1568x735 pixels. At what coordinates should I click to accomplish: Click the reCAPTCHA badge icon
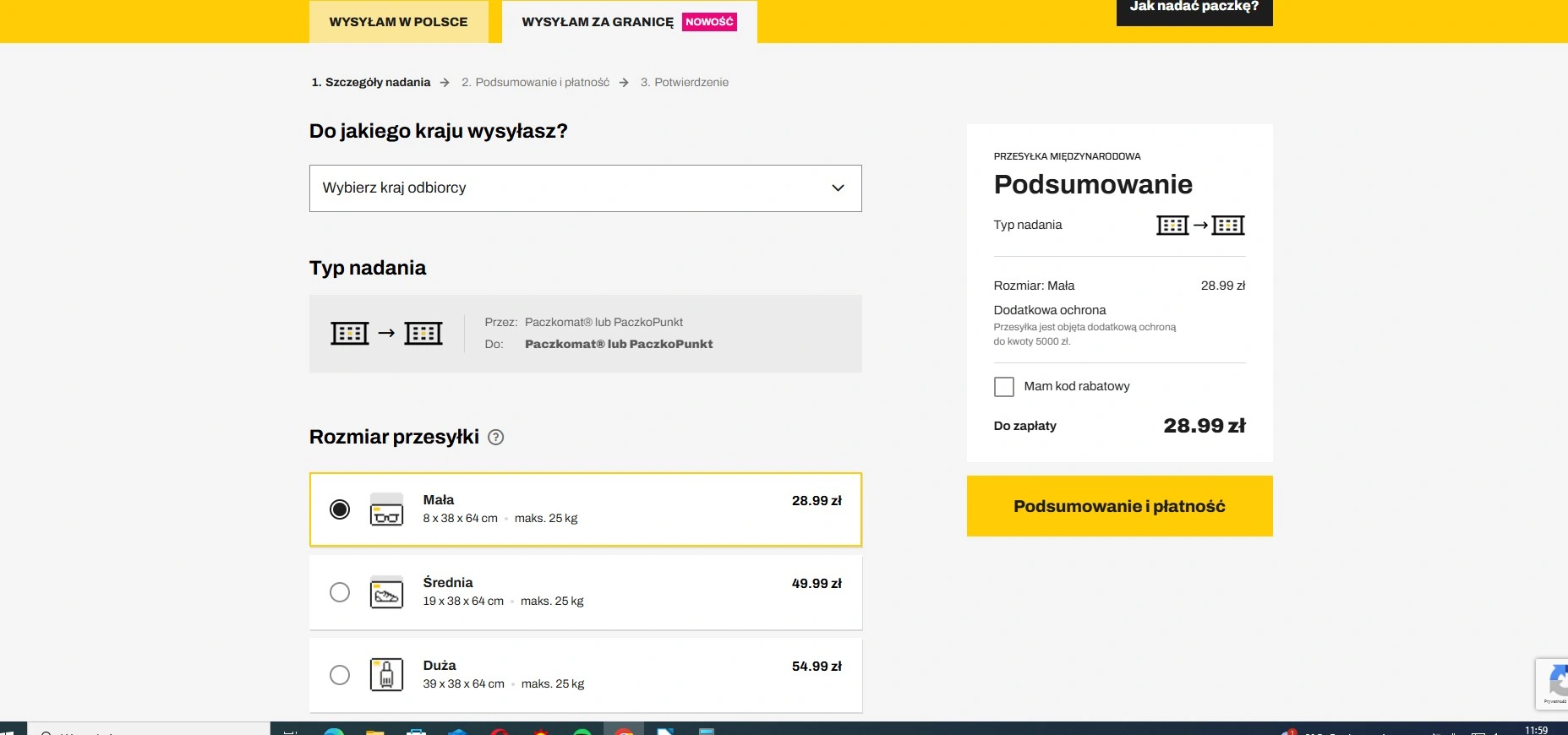click(x=1554, y=683)
